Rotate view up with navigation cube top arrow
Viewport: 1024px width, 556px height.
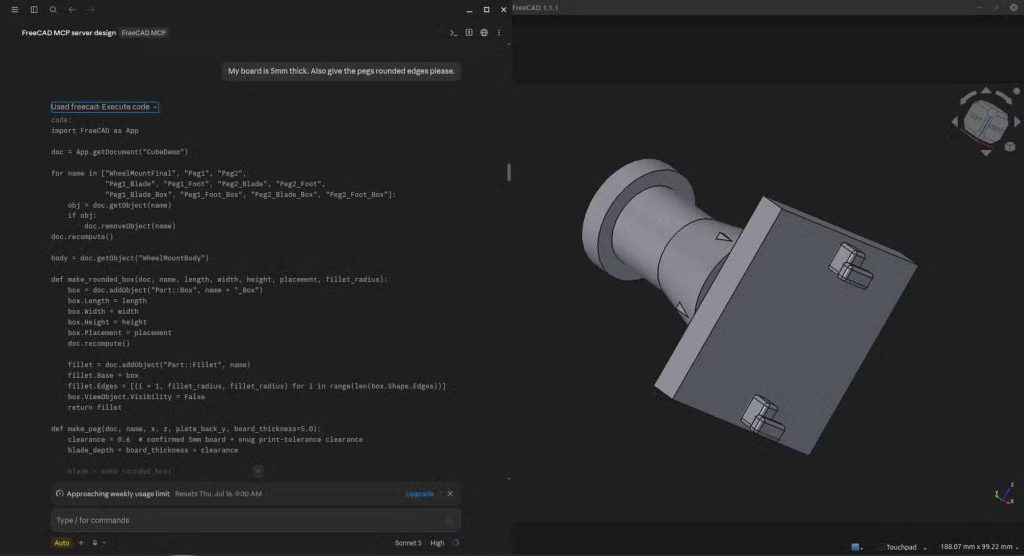[986, 91]
